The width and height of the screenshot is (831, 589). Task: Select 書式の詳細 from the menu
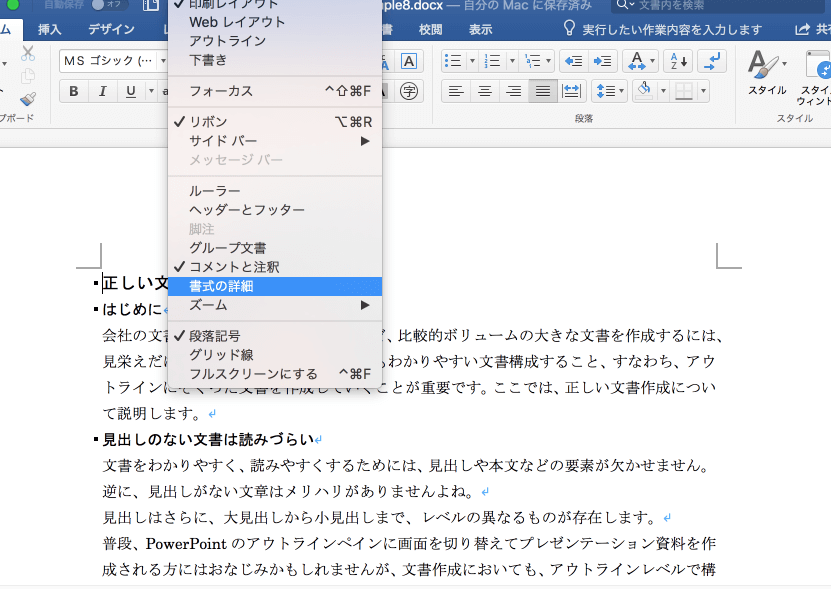click(x=275, y=286)
